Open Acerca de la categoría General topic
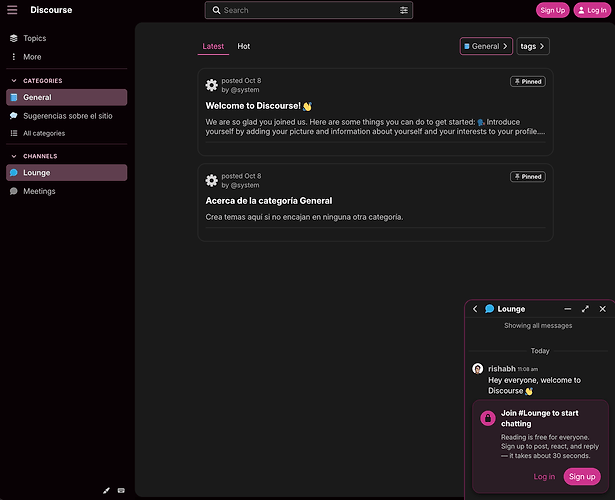The width and height of the screenshot is (615, 500). [269, 201]
